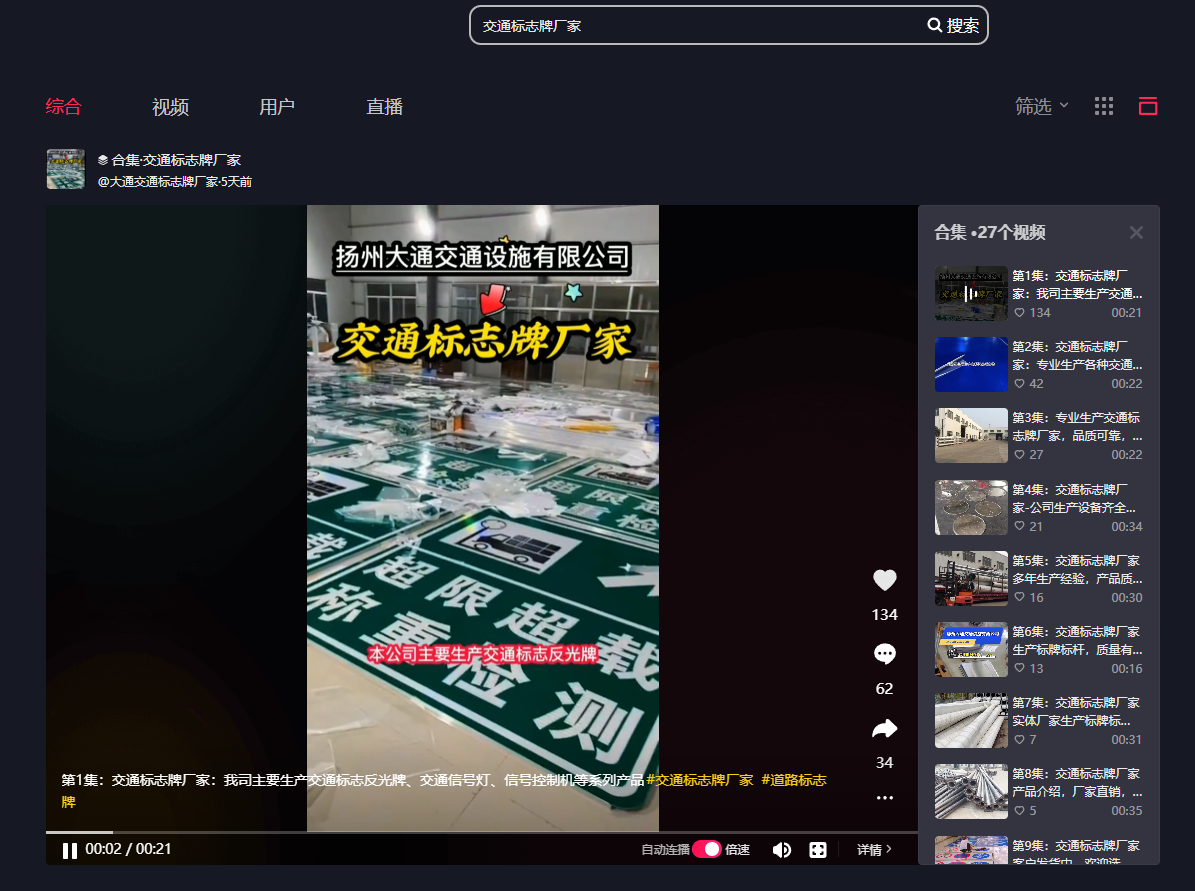Open 第6集 video thumbnail
This screenshot has height=891, width=1195.
[x=971, y=649]
